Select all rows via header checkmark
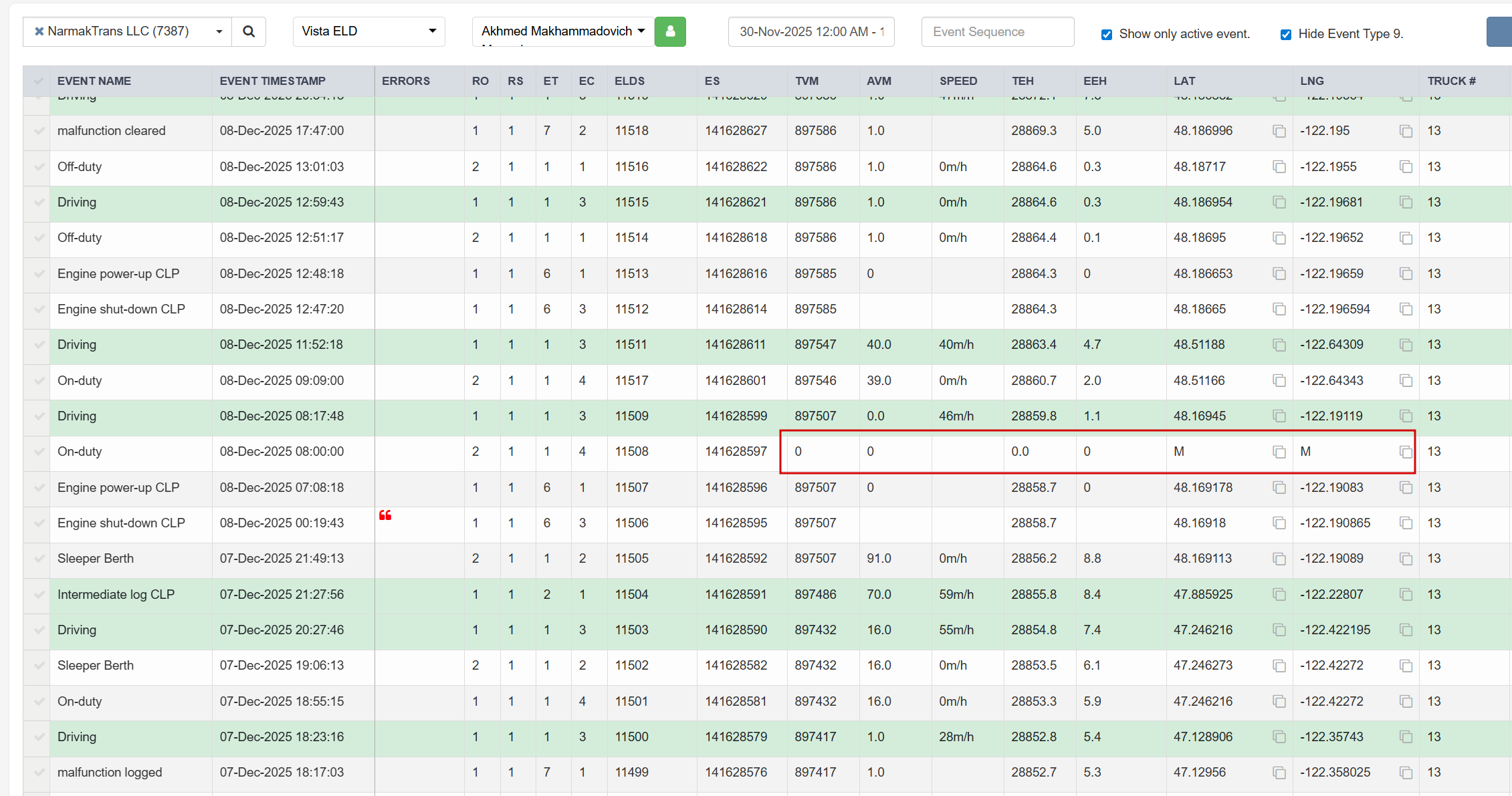Image resolution: width=1512 pixels, height=796 pixels. tap(38, 81)
